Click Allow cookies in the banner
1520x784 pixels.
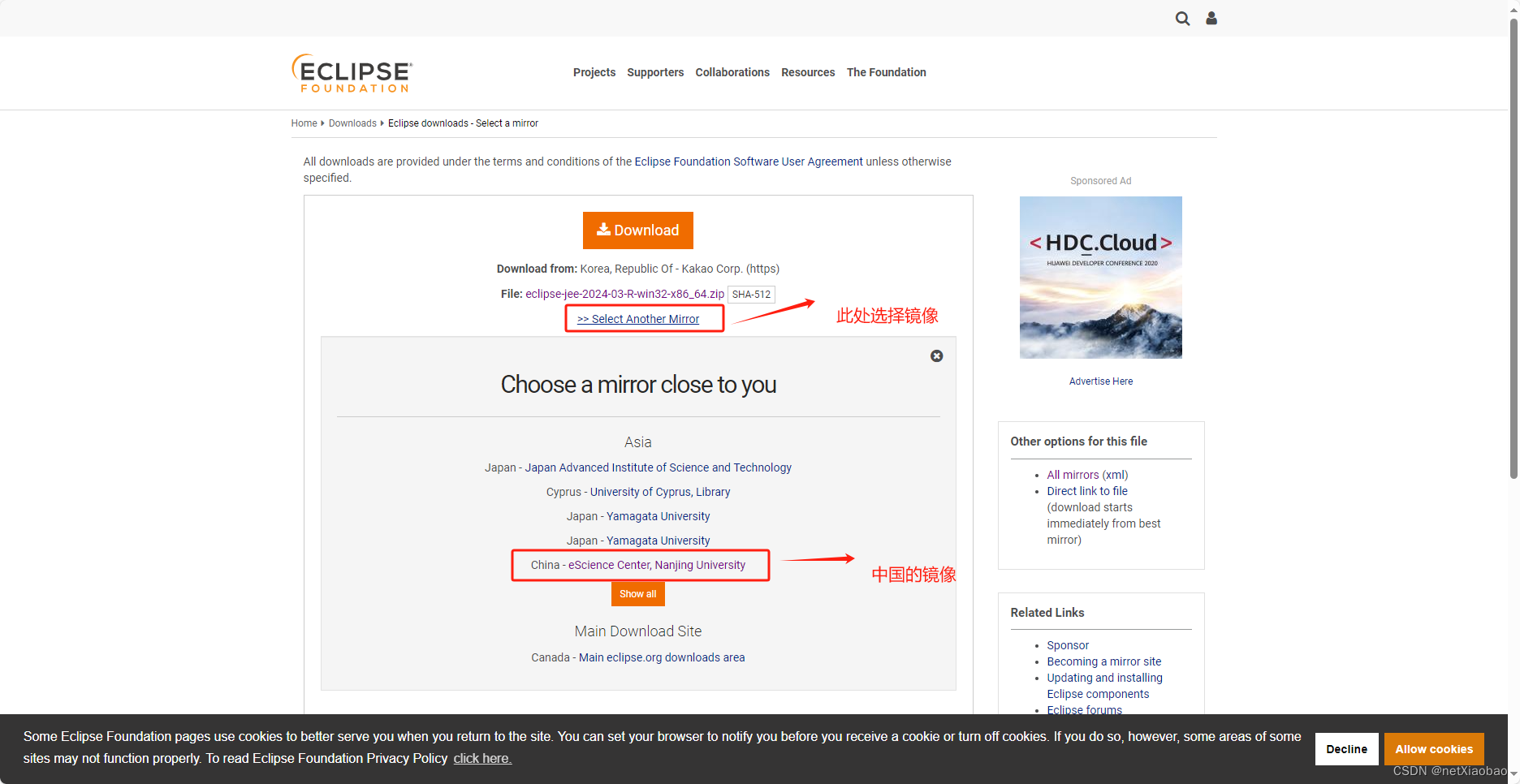pos(1434,748)
